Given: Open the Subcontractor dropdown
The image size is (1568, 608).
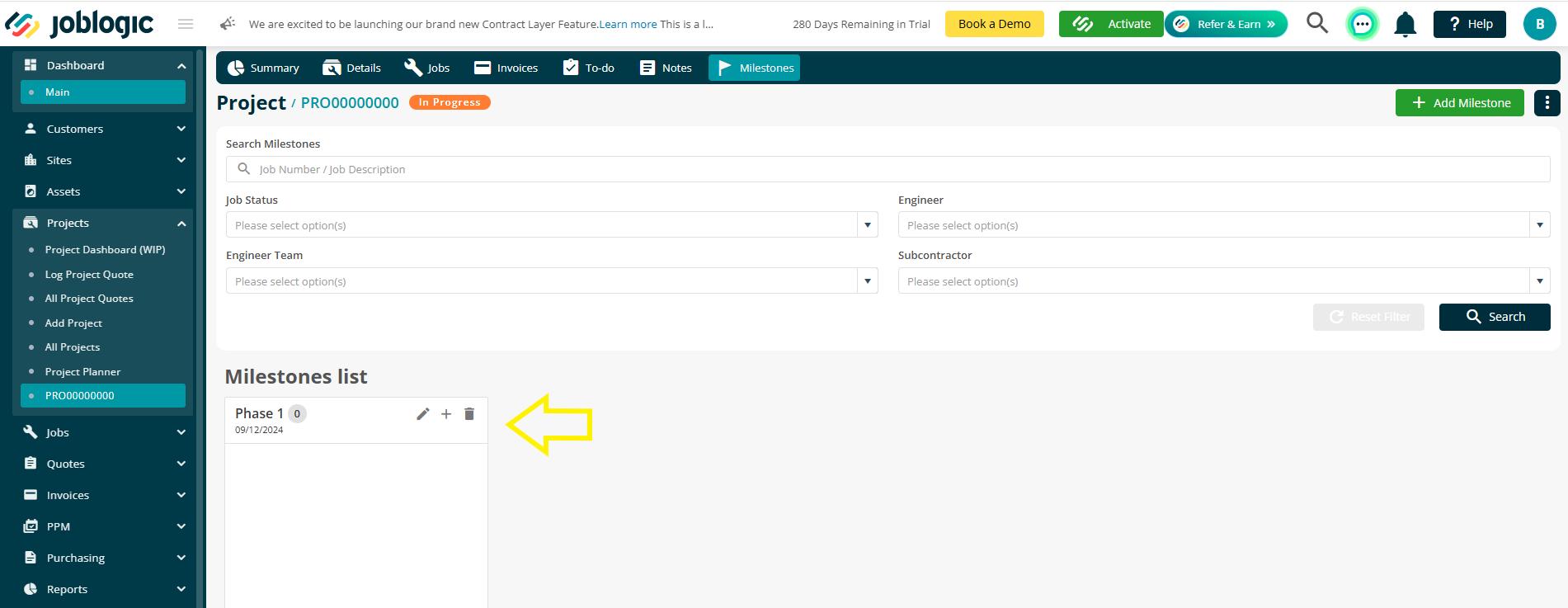Looking at the screenshot, I should (x=1224, y=281).
